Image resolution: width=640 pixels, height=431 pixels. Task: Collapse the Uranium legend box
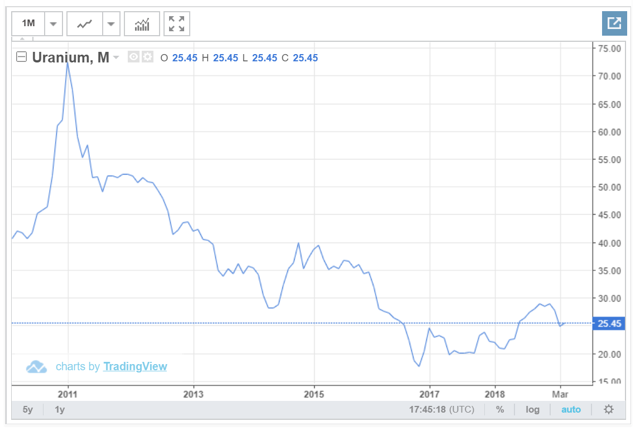[21, 57]
